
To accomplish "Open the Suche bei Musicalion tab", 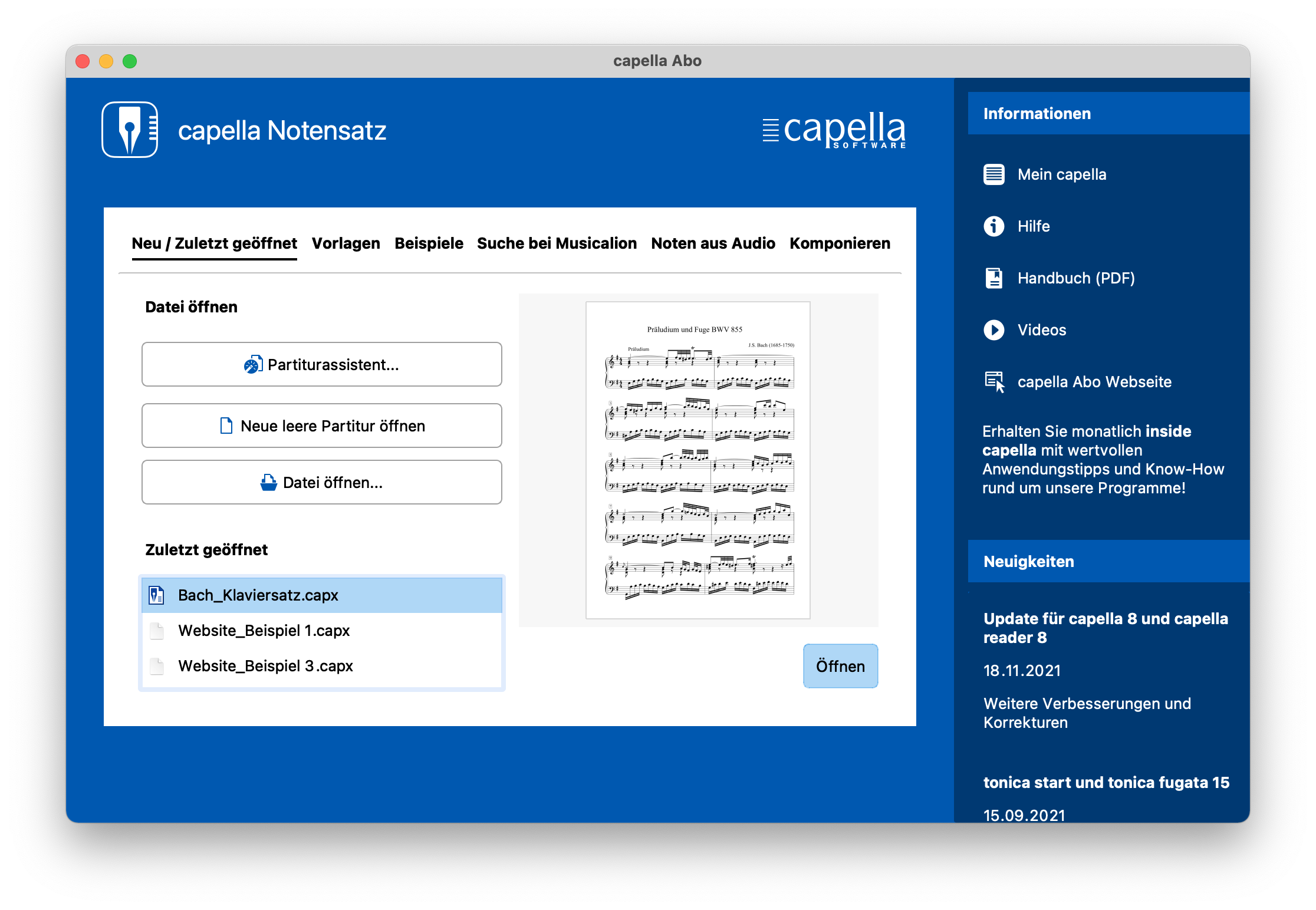I will pos(557,243).
